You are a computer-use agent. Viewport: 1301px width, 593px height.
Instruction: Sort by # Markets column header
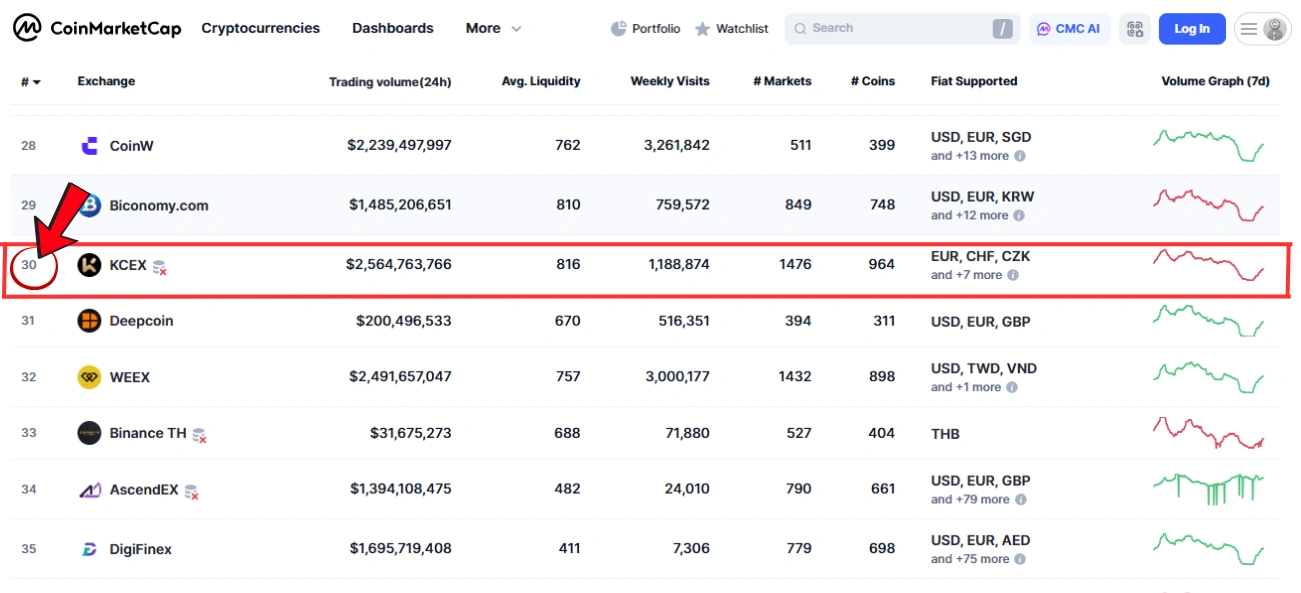point(782,81)
